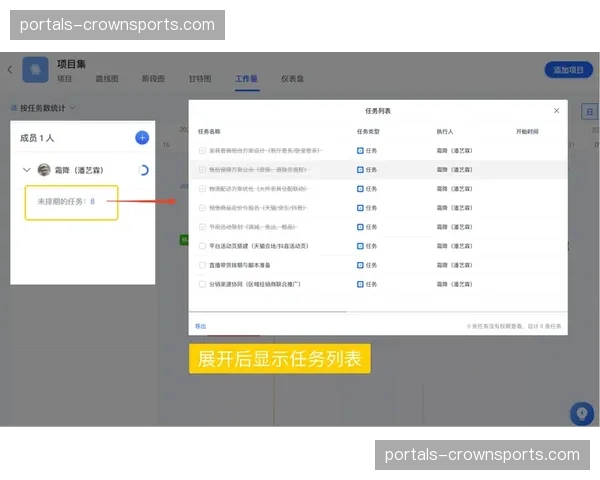Click the 项目集 blue logo icon
This screenshot has height=480, width=600.
point(36,70)
